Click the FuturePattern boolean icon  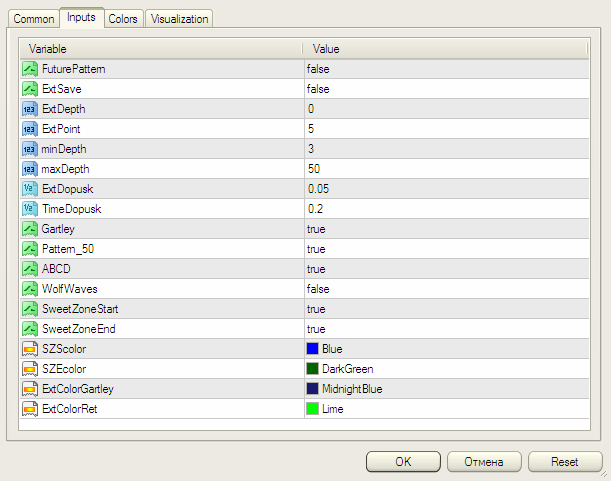pos(30,69)
